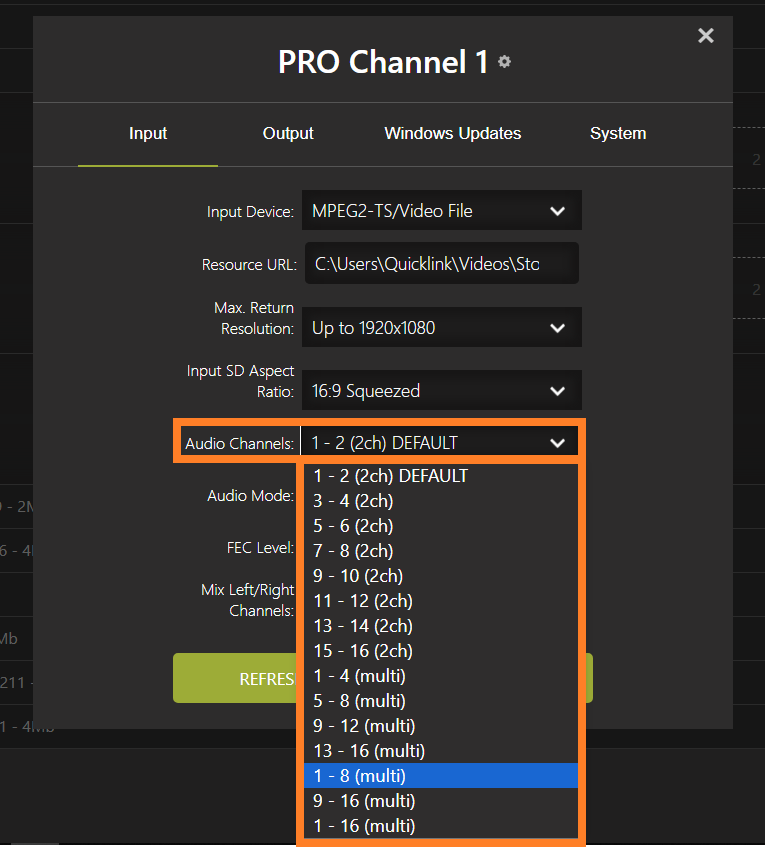Open the Input SD Aspect Ratio dropdown

point(441,390)
